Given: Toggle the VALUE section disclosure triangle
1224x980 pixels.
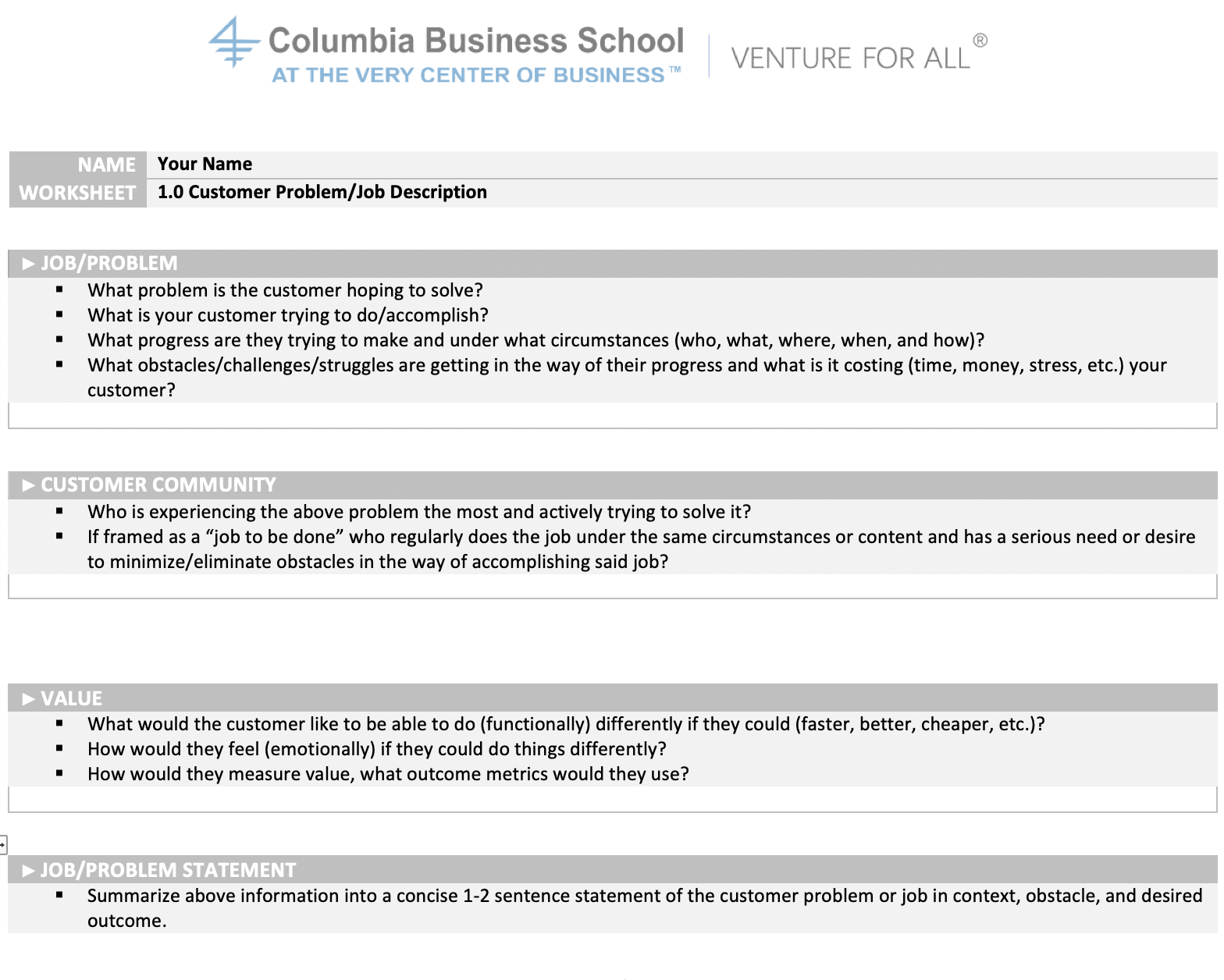Looking at the screenshot, I should (x=29, y=698).
